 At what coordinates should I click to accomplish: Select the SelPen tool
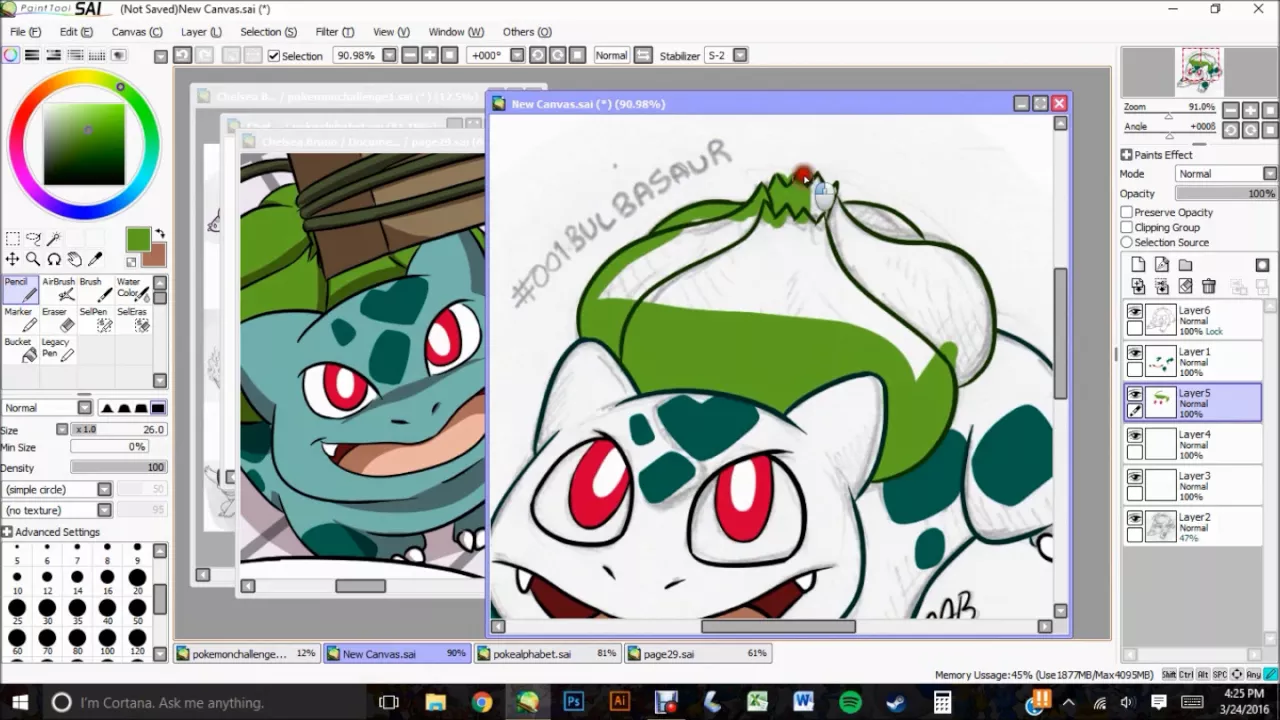pyautogui.click(x=95, y=319)
